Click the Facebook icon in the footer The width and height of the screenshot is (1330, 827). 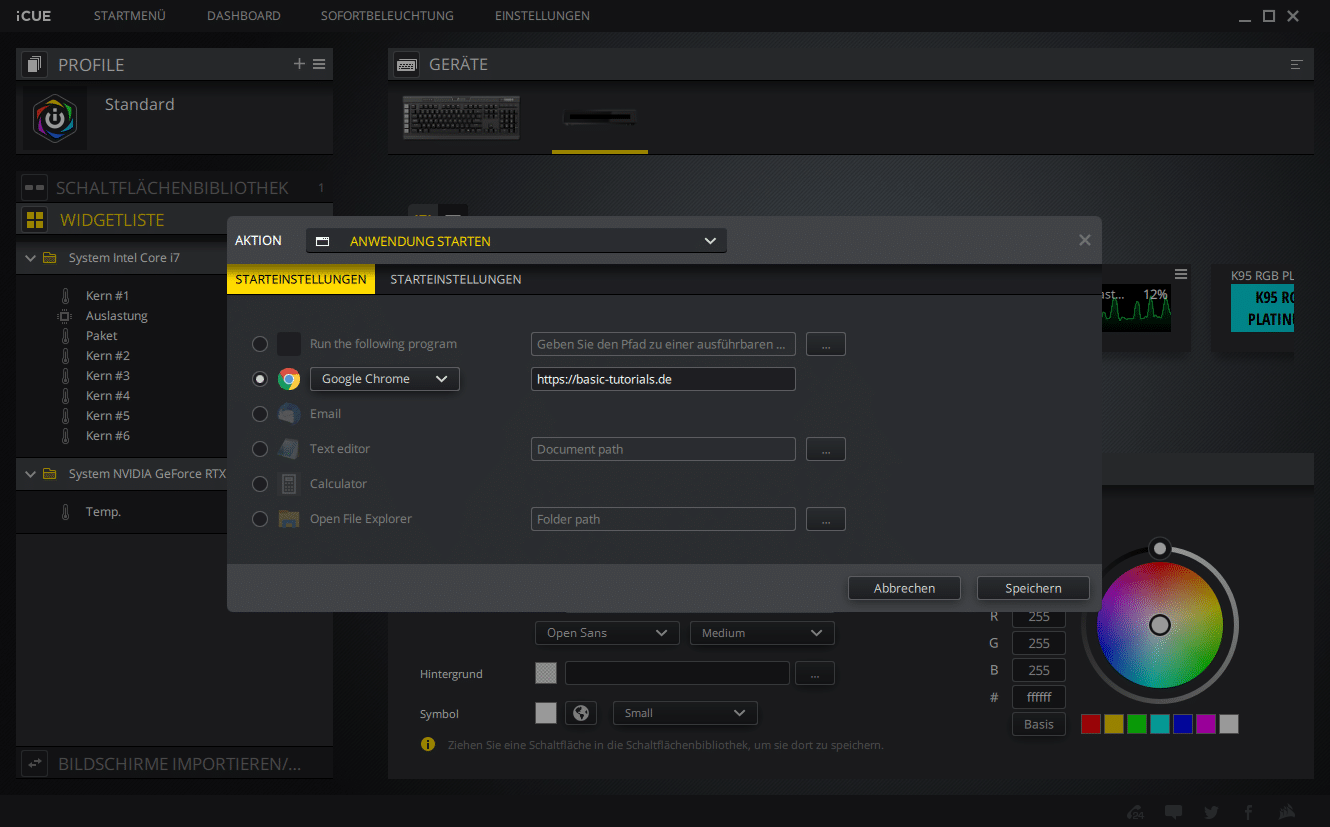click(x=1248, y=812)
